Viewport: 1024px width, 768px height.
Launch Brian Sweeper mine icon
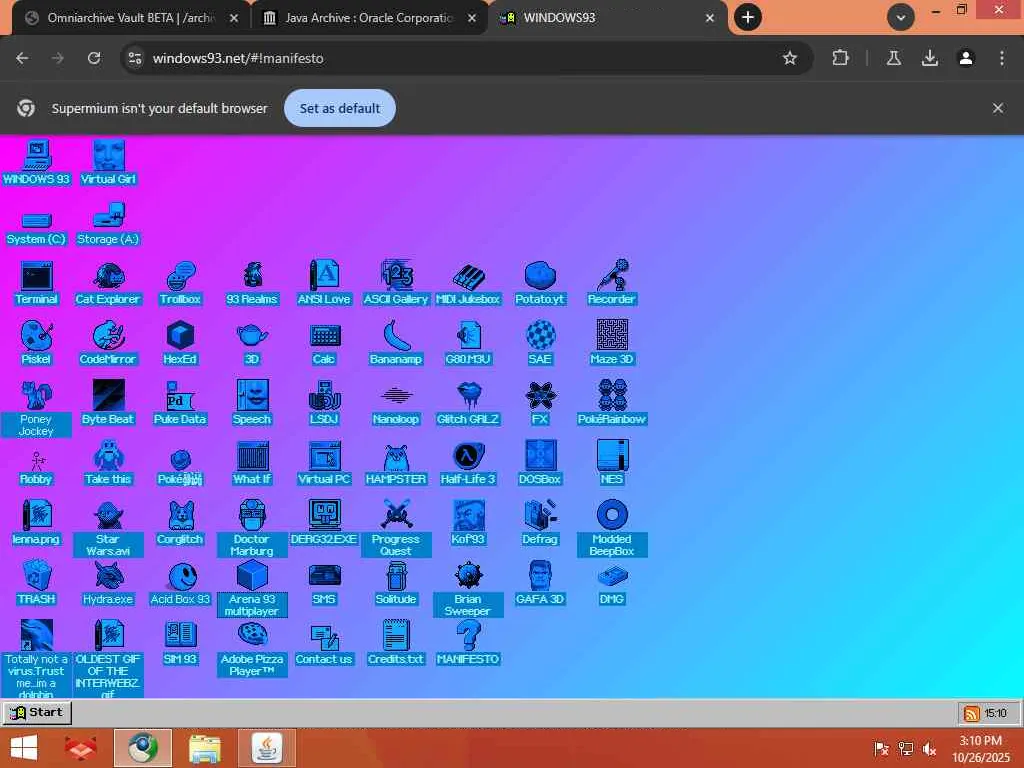pyautogui.click(x=468, y=589)
